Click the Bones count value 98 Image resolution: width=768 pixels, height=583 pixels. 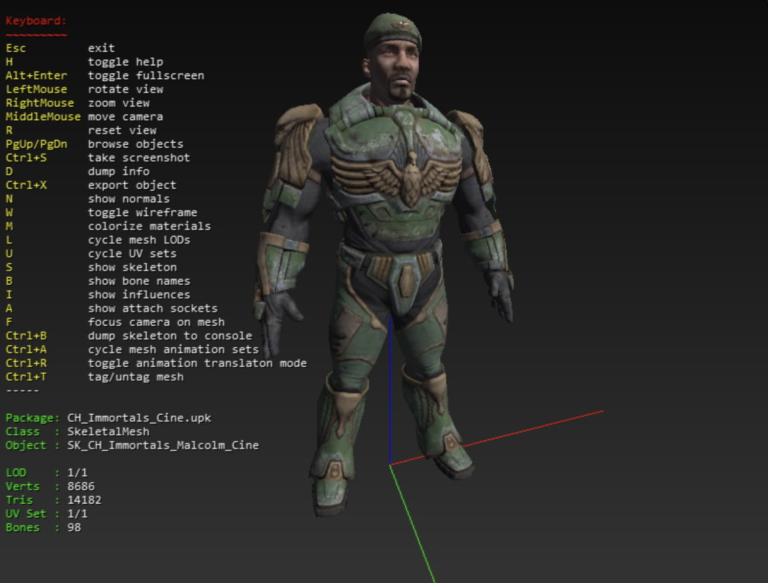pos(74,527)
